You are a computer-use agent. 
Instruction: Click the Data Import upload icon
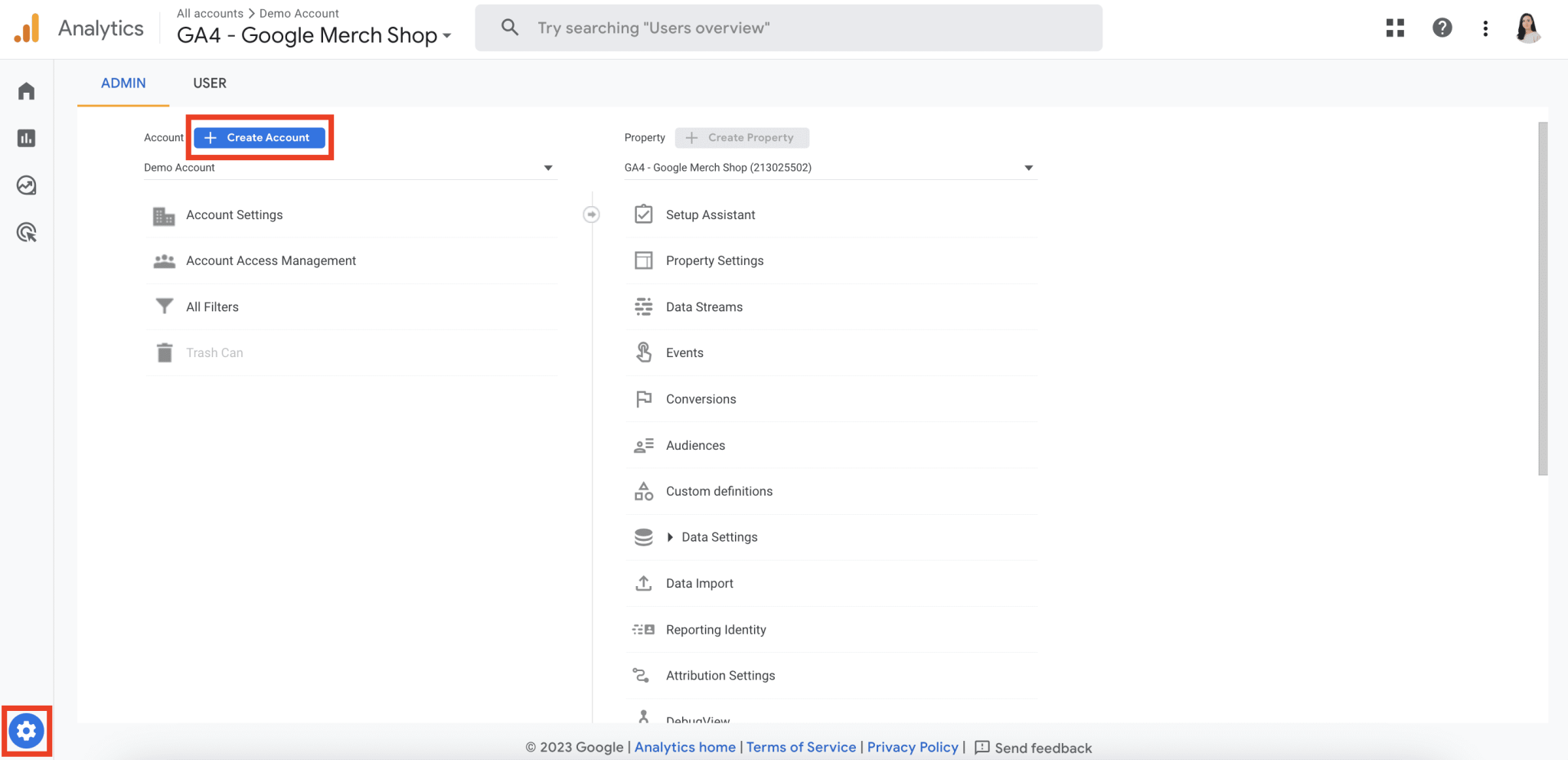click(x=644, y=583)
